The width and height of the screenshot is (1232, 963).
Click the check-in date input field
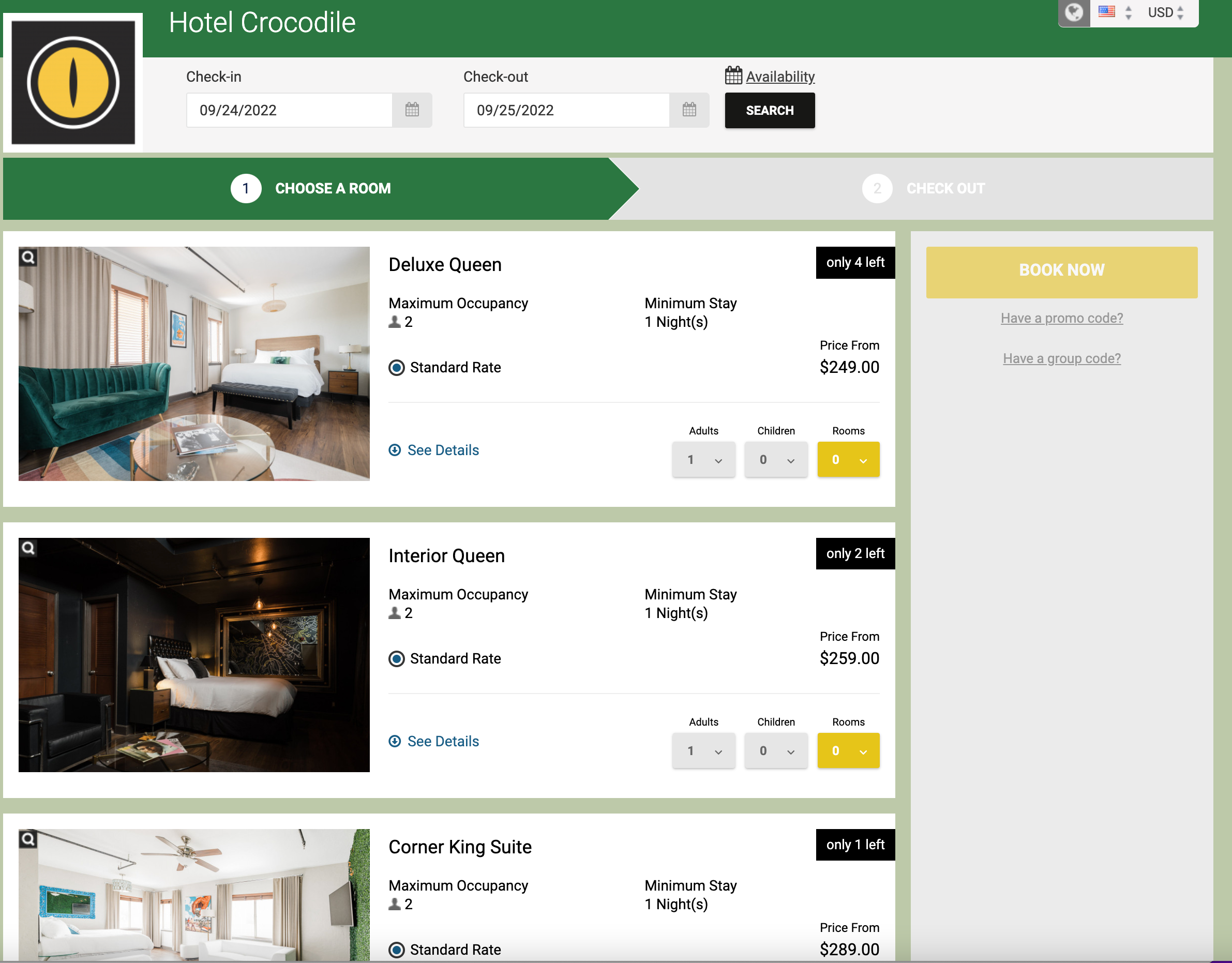290,110
